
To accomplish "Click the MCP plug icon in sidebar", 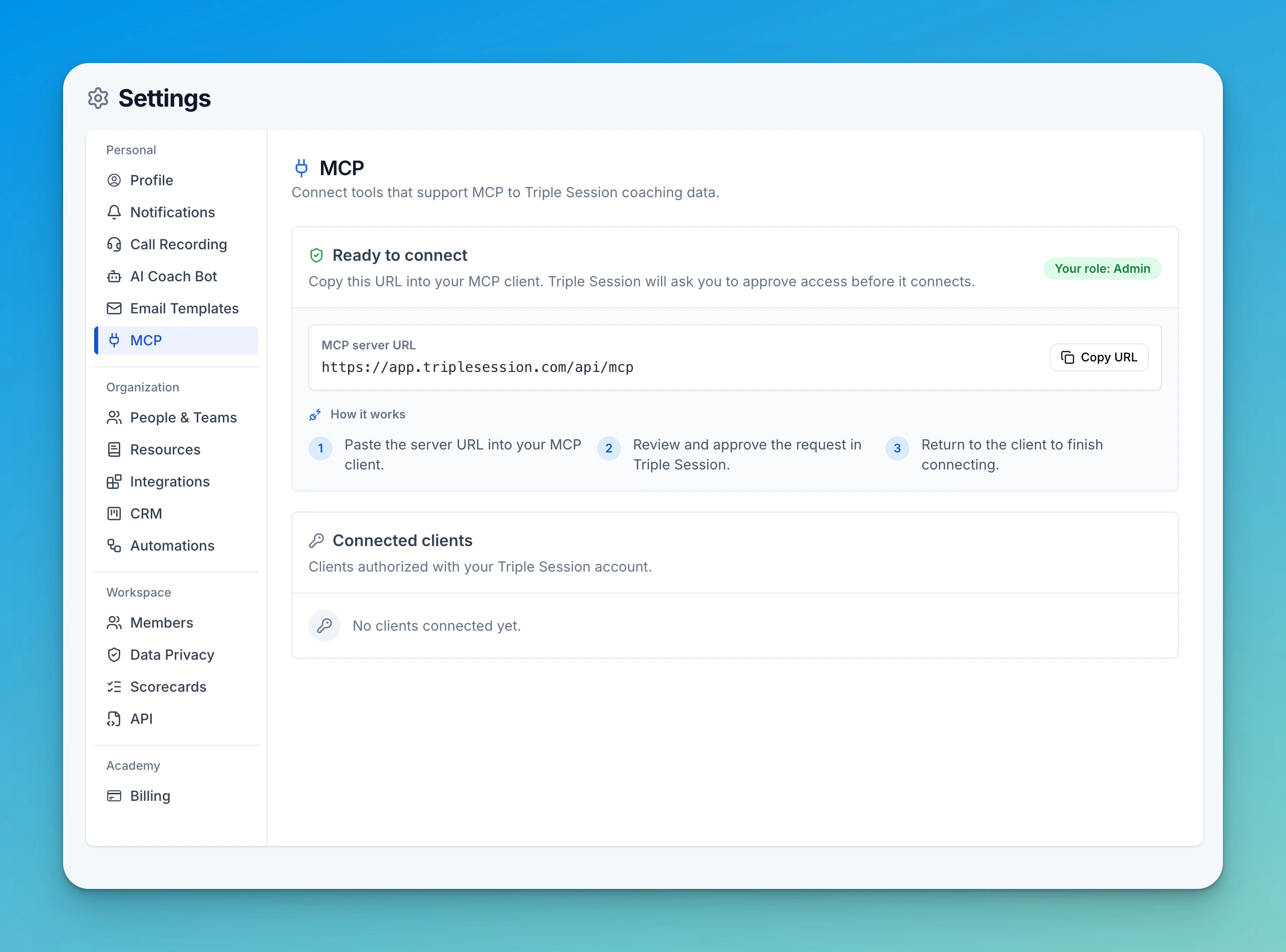I will (114, 340).
